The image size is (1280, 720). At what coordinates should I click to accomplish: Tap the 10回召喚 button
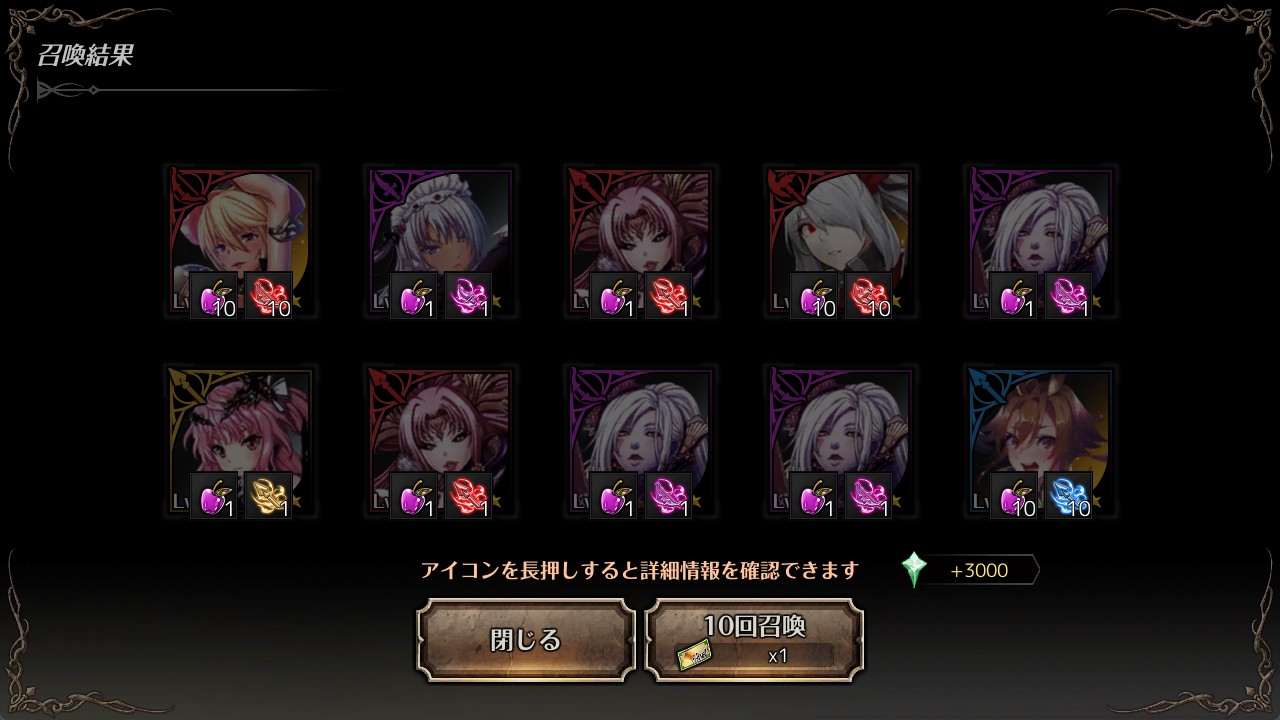pos(754,640)
